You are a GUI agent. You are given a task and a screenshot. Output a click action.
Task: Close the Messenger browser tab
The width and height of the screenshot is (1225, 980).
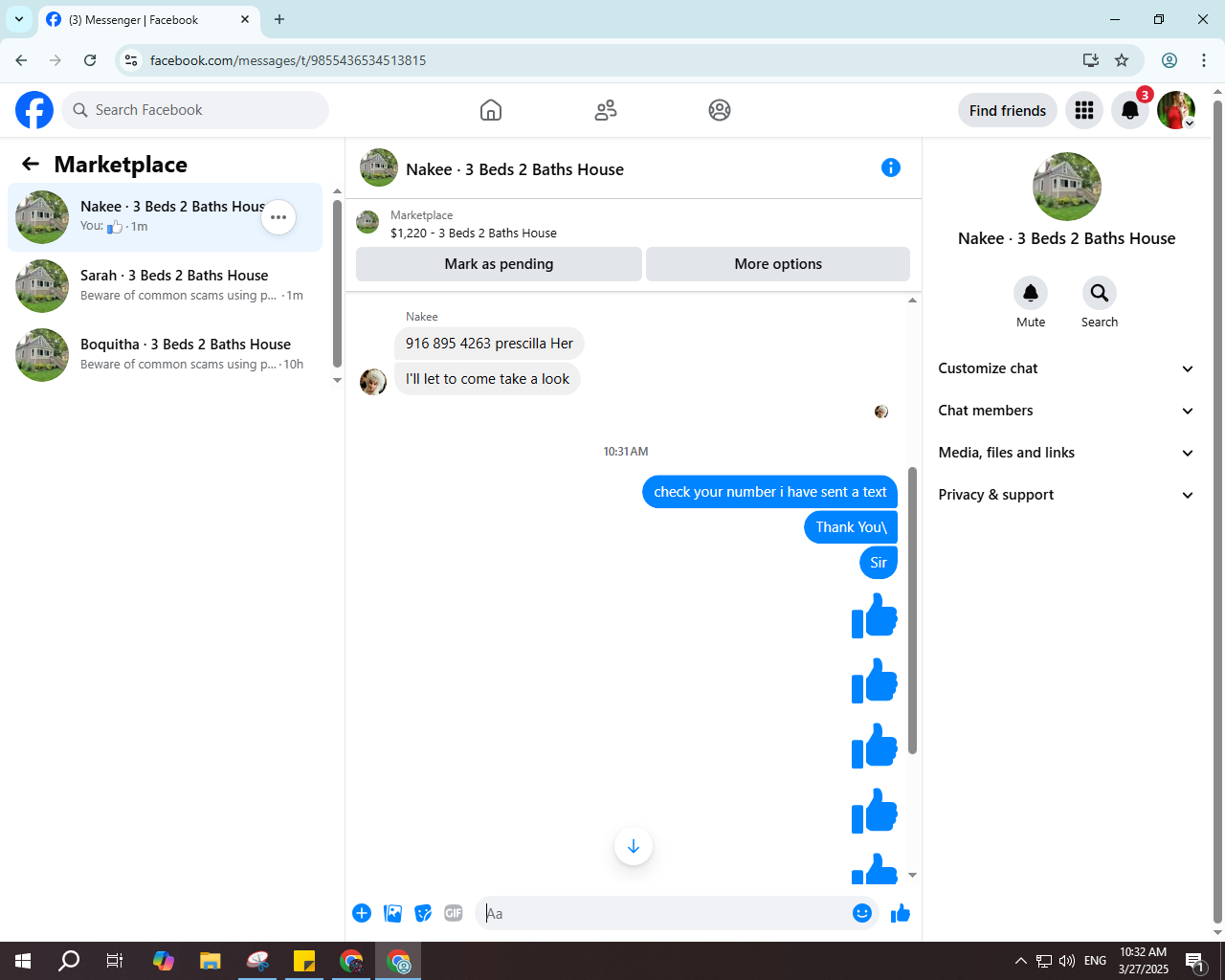245,19
